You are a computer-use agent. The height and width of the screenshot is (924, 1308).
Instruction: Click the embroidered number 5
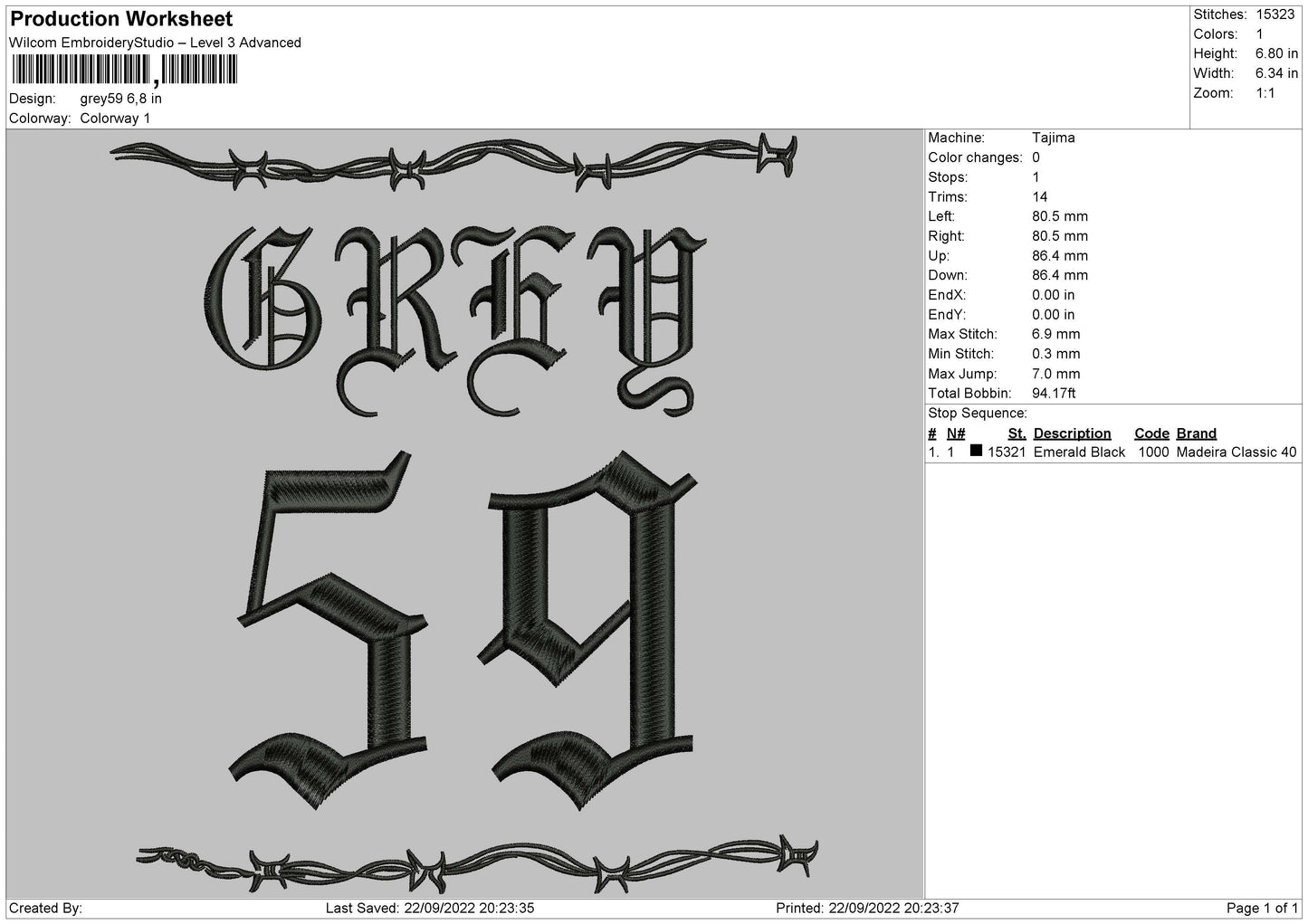click(329, 629)
